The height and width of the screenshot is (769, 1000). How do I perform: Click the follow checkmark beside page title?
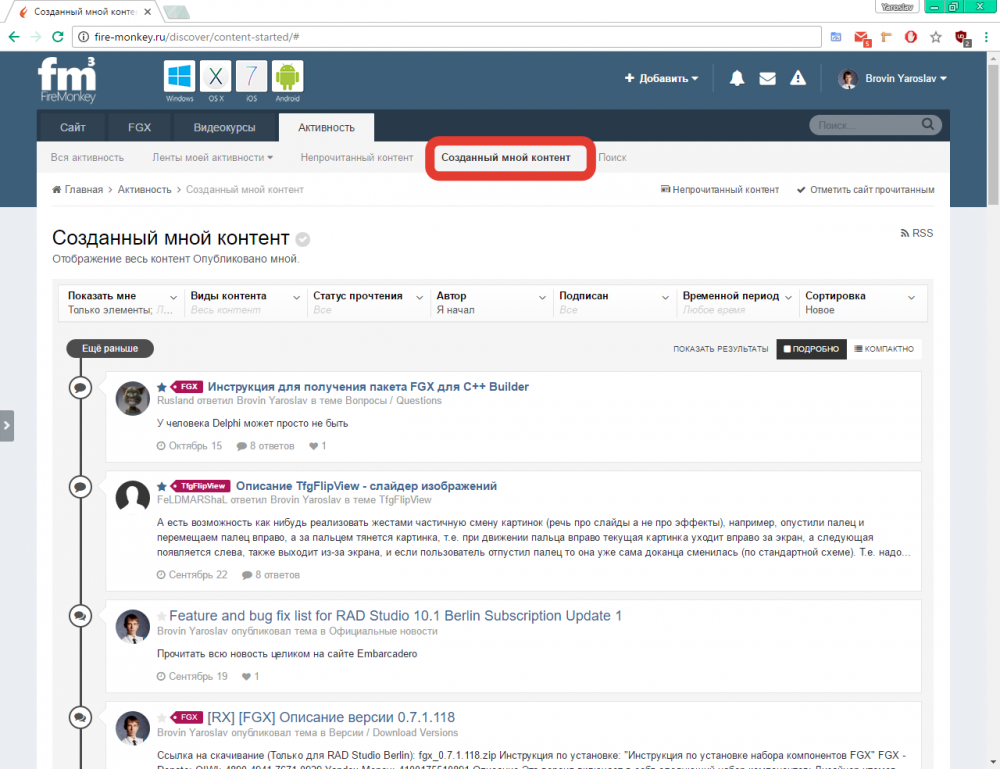click(x=303, y=240)
